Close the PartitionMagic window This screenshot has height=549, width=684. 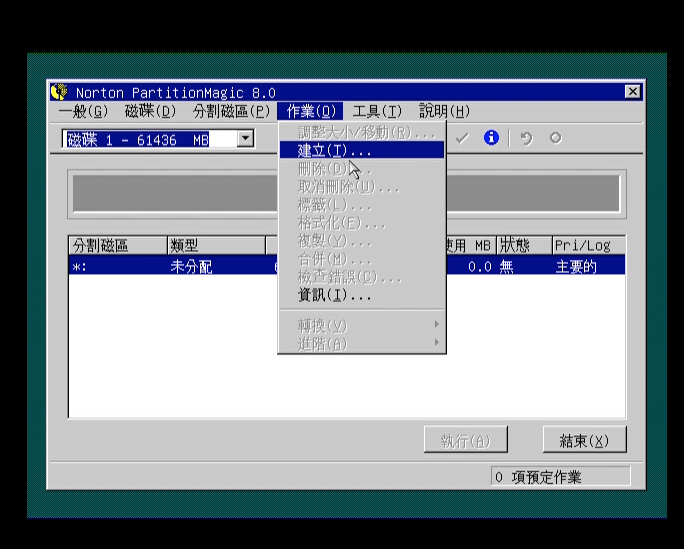pos(633,92)
